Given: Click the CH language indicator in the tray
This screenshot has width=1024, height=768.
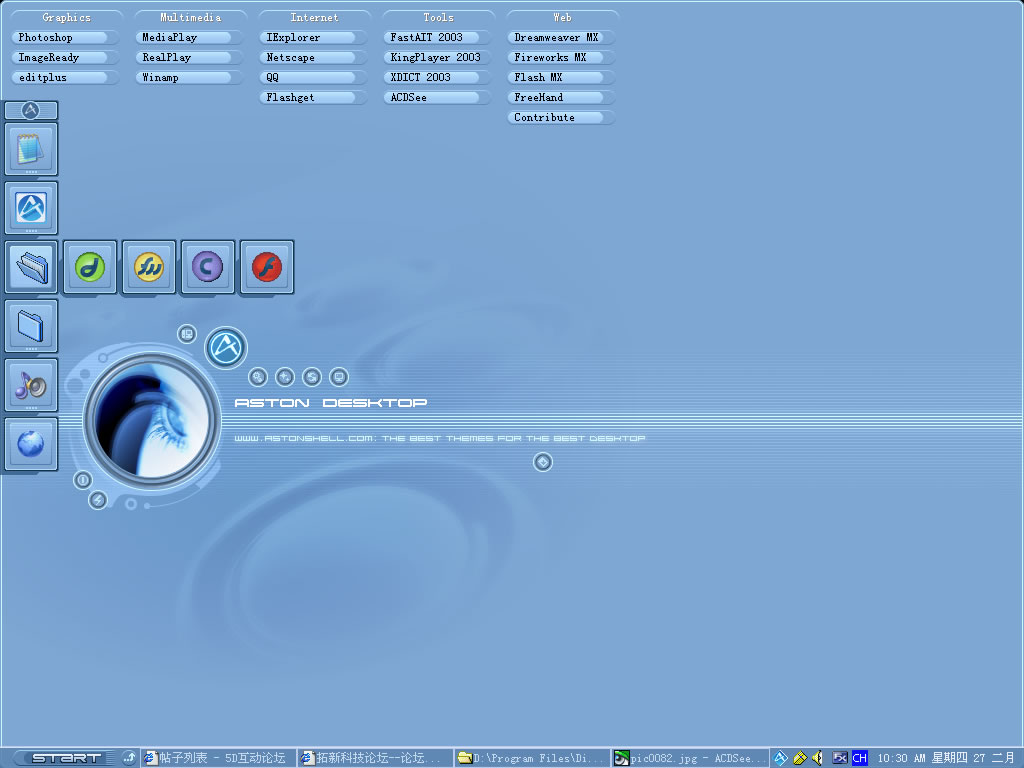Looking at the screenshot, I should pos(859,758).
